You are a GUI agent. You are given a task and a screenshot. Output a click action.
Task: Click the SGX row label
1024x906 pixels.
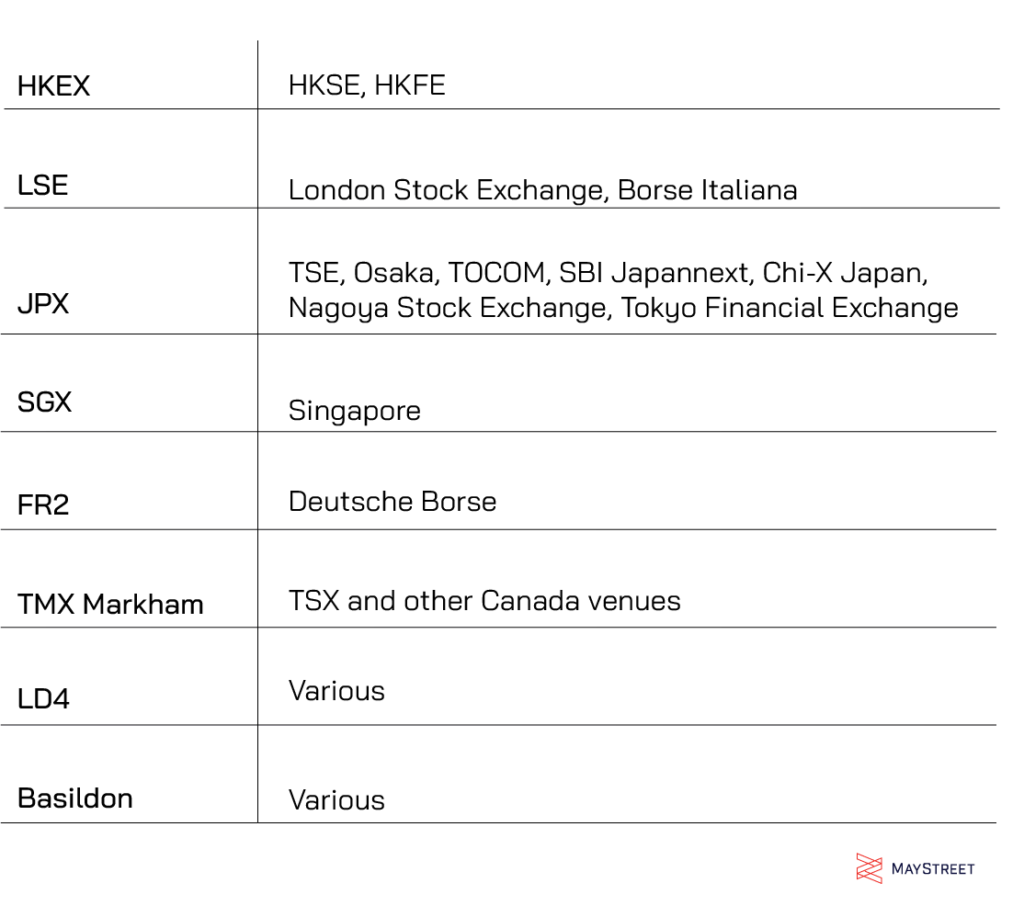[44, 402]
